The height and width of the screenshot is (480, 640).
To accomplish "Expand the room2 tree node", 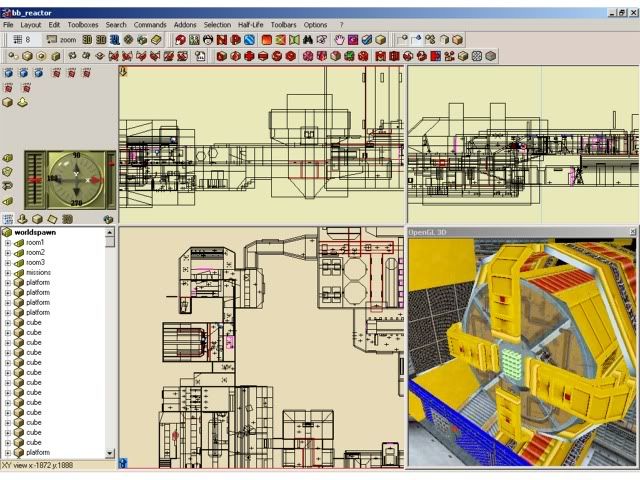I will [7, 253].
